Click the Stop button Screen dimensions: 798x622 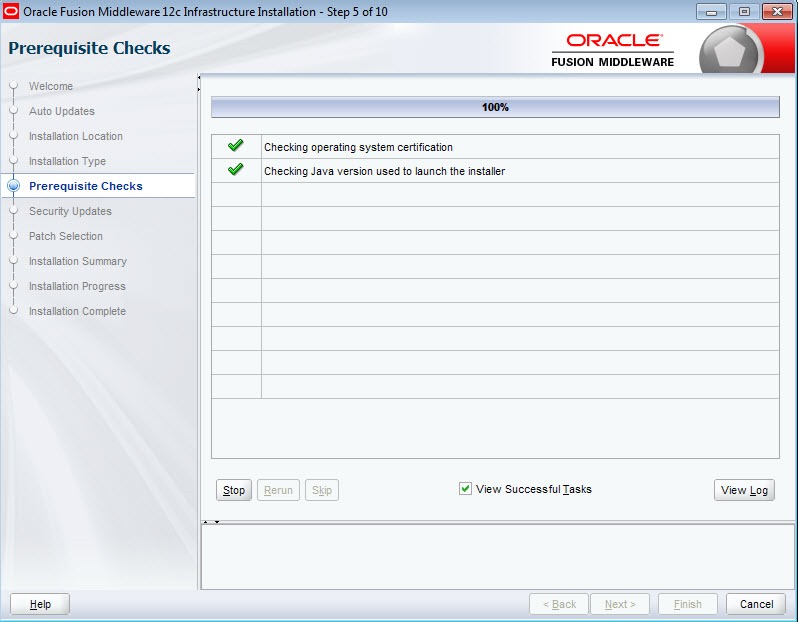(234, 490)
